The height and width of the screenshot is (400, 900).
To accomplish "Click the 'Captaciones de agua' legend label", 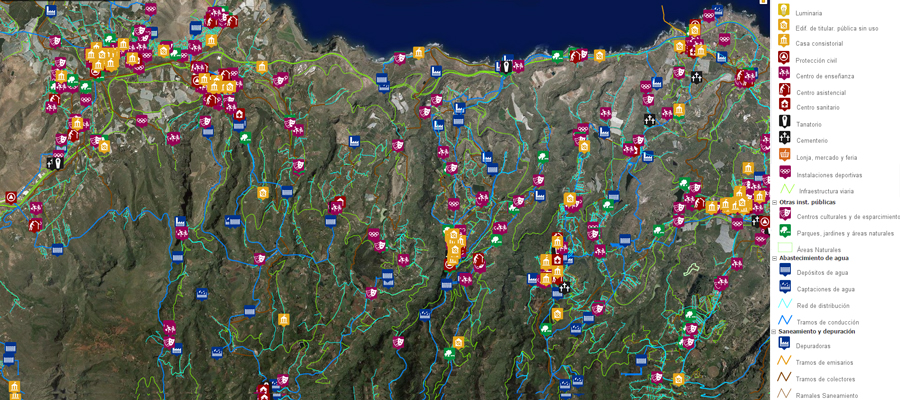I will [824, 289].
